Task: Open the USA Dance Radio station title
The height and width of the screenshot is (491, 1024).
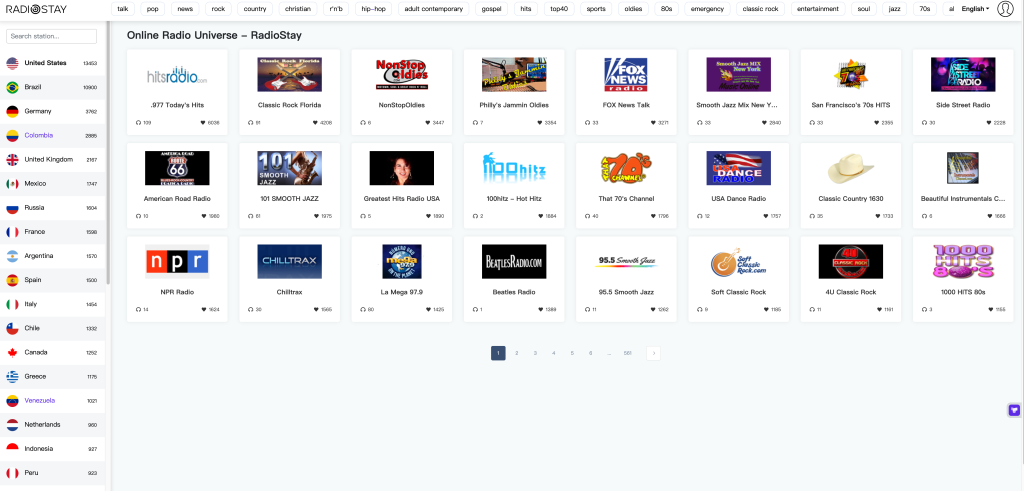Action: tap(738, 198)
